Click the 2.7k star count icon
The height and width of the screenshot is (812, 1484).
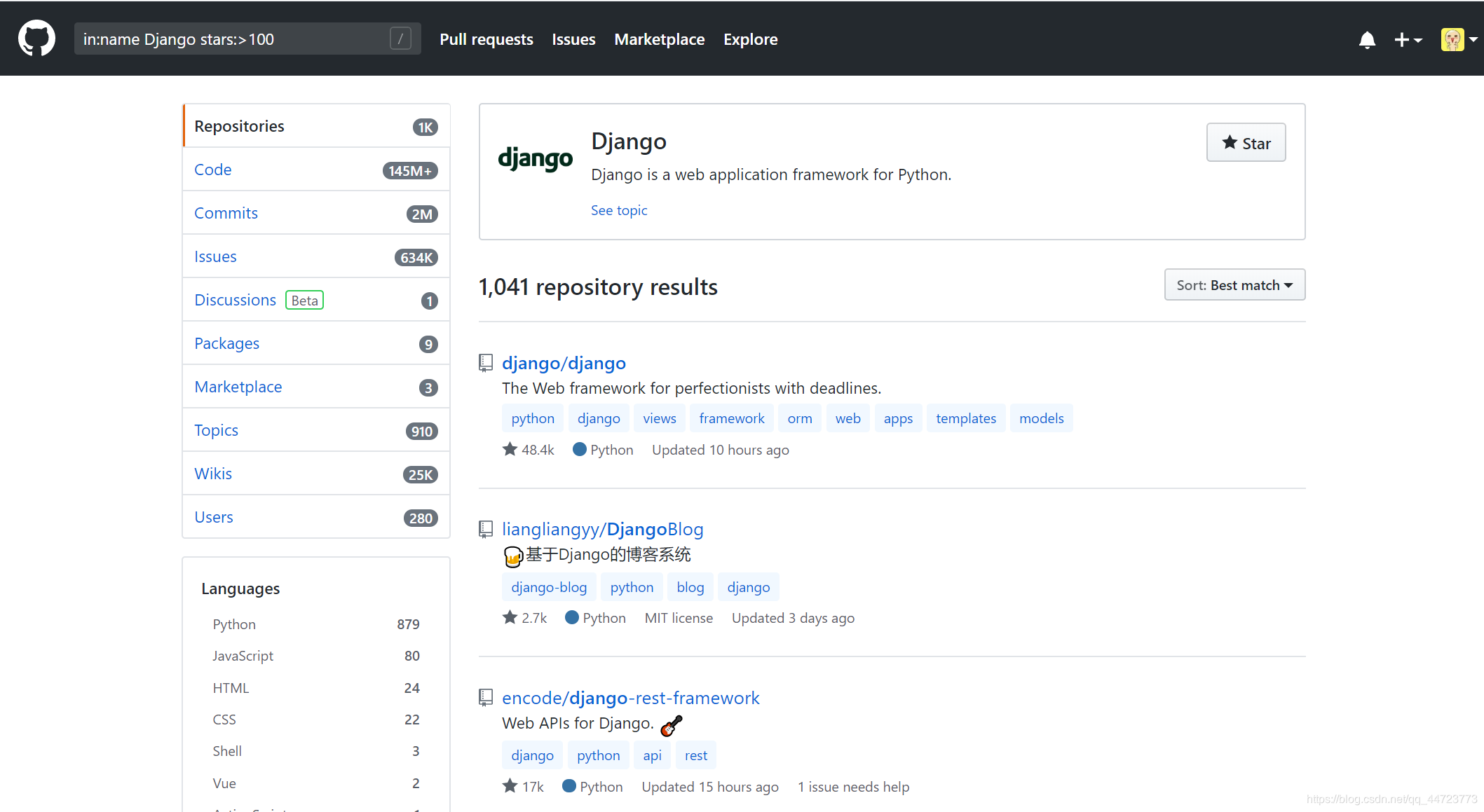tap(510, 617)
